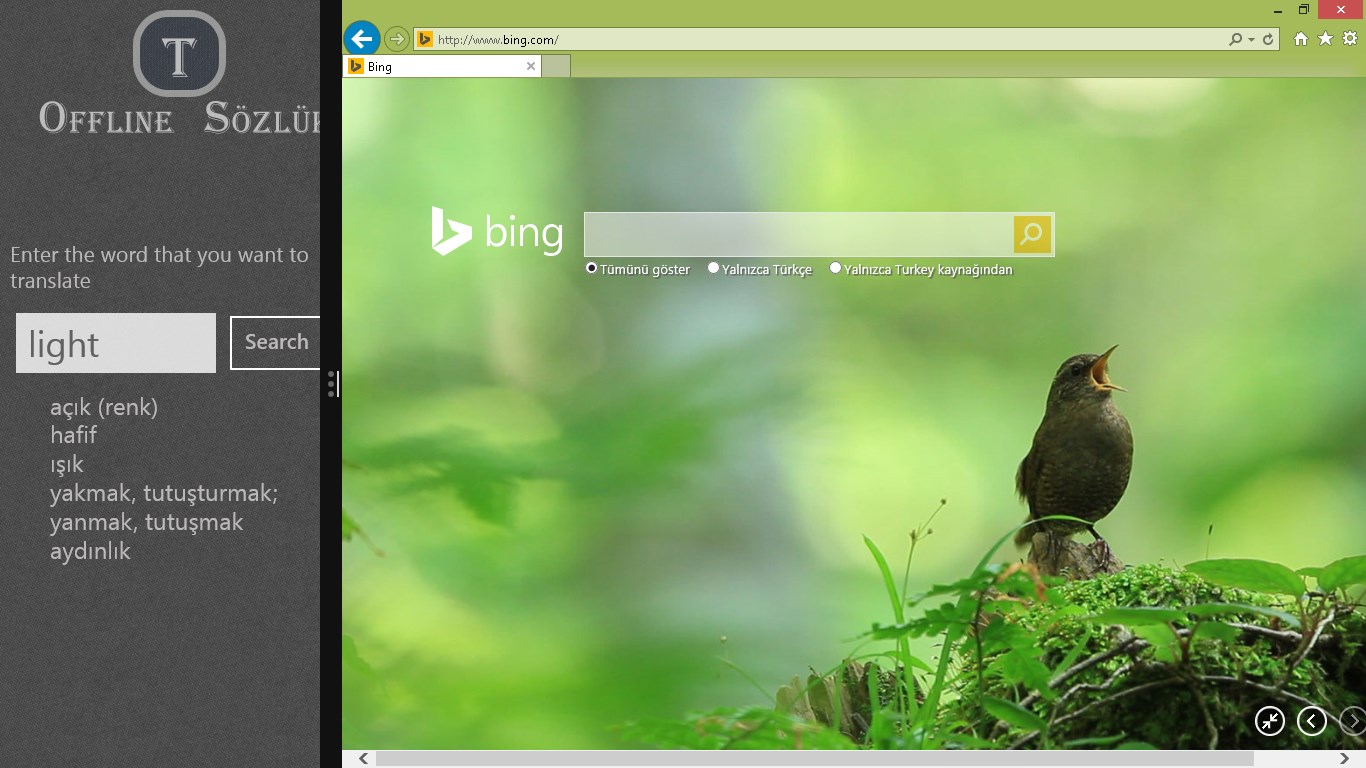Open a new blank browser tab
The image size is (1366, 768).
[556, 67]
